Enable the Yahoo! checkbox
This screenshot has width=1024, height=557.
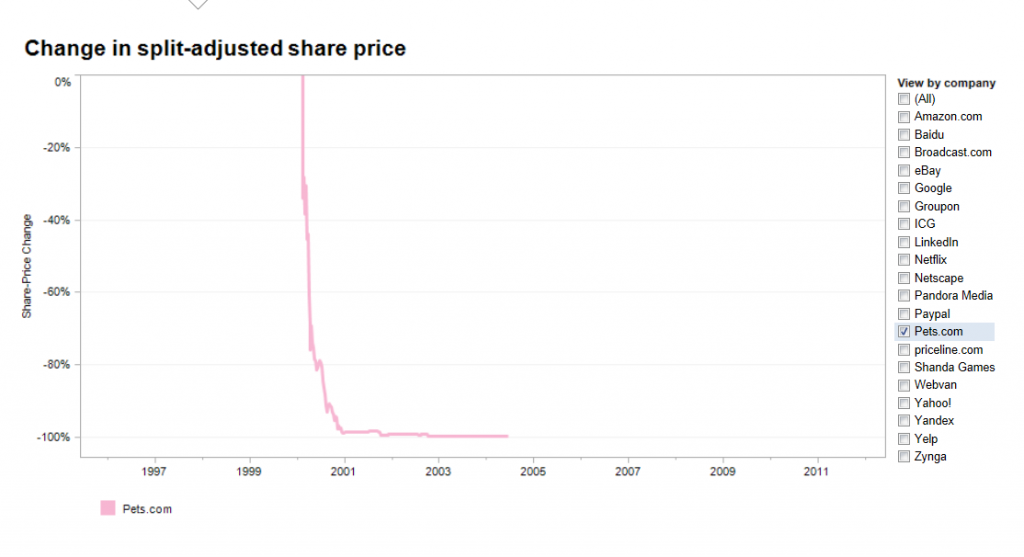click(x=904, y=403)
